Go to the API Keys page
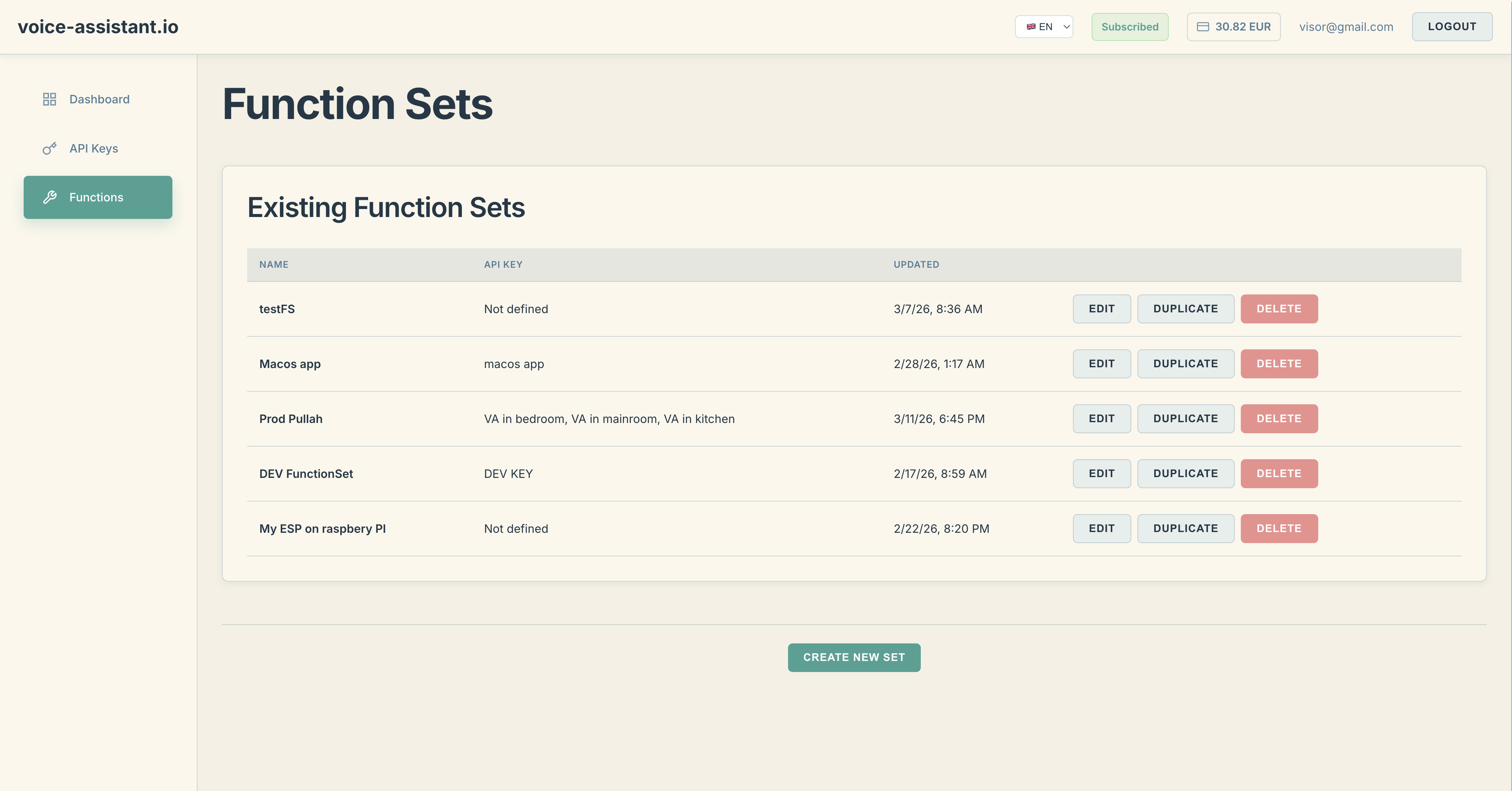This screenshot has height=791, width=1512. coord(93,148)
